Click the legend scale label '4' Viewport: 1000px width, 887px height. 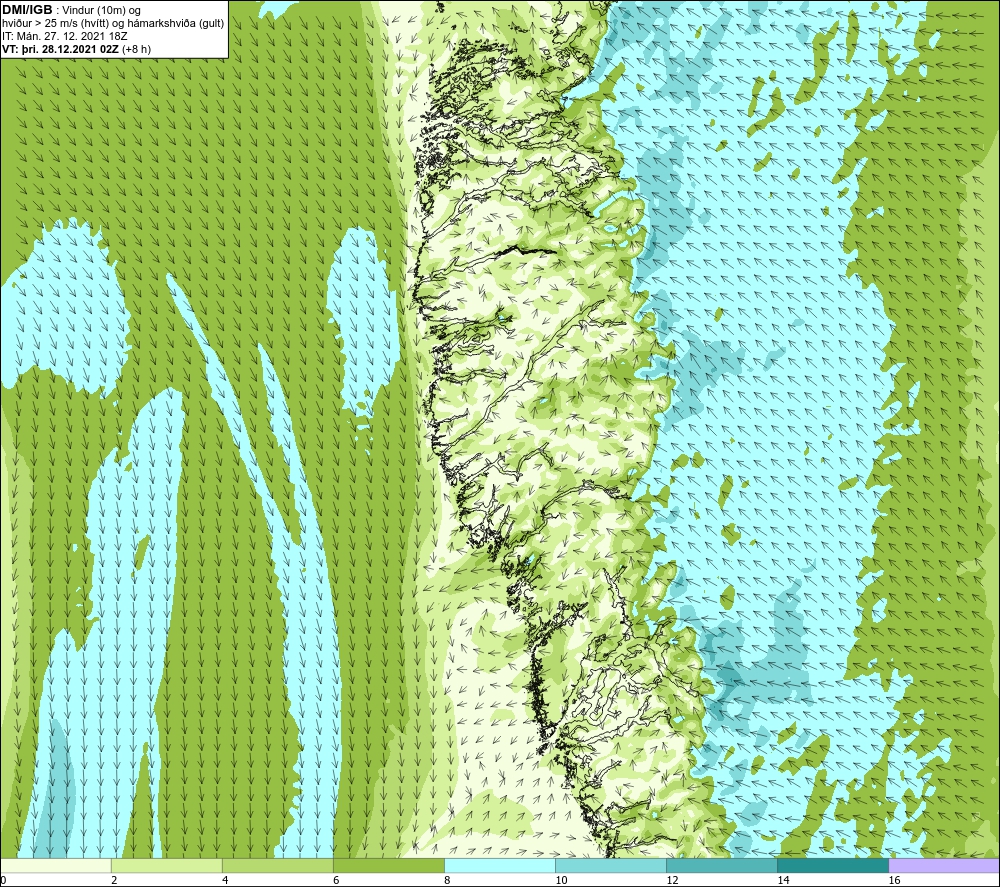pyautogui.click(x=225, y=880)
